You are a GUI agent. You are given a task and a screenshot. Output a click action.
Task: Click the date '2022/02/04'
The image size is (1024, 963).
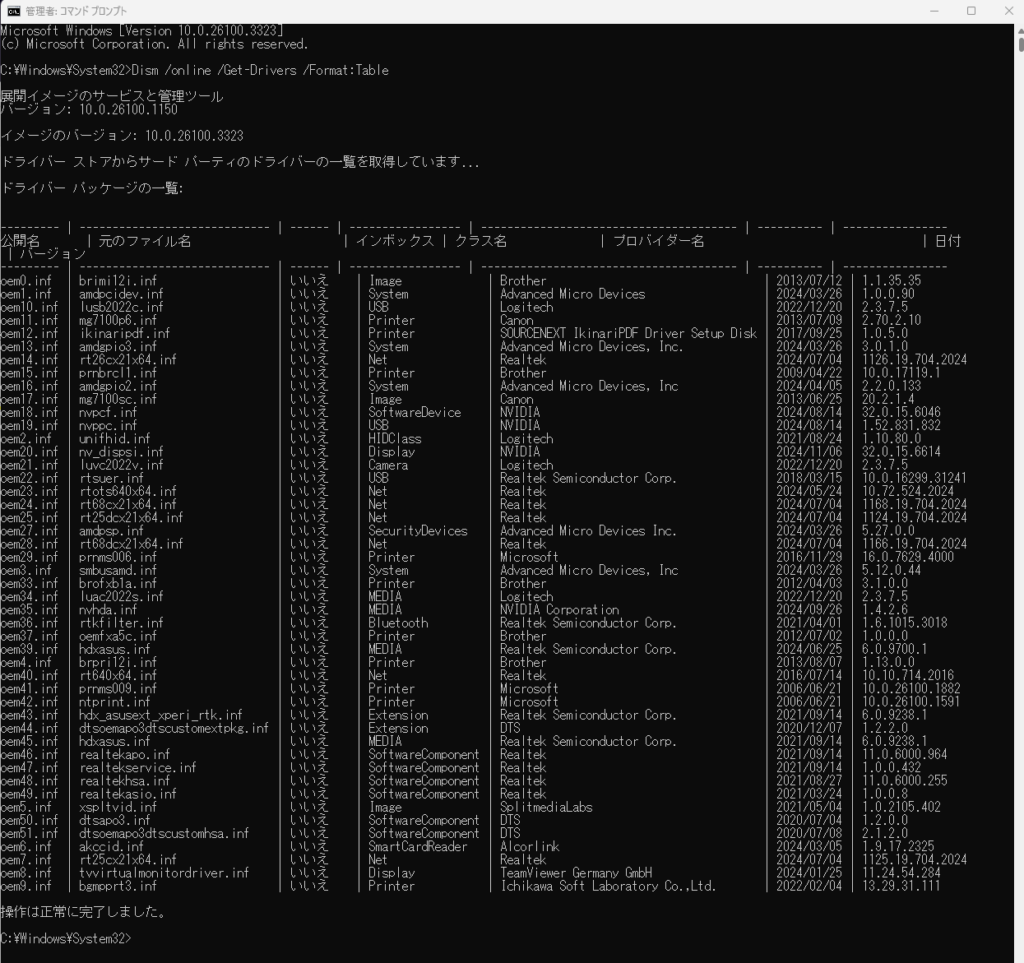pos(809,886)
